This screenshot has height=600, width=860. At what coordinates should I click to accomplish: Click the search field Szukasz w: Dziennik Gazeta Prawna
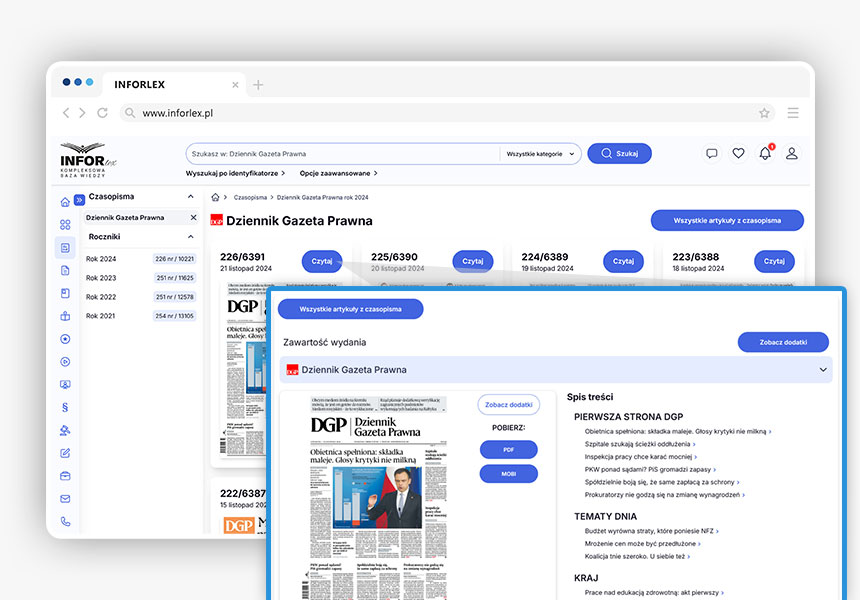(x=343, y=154)
